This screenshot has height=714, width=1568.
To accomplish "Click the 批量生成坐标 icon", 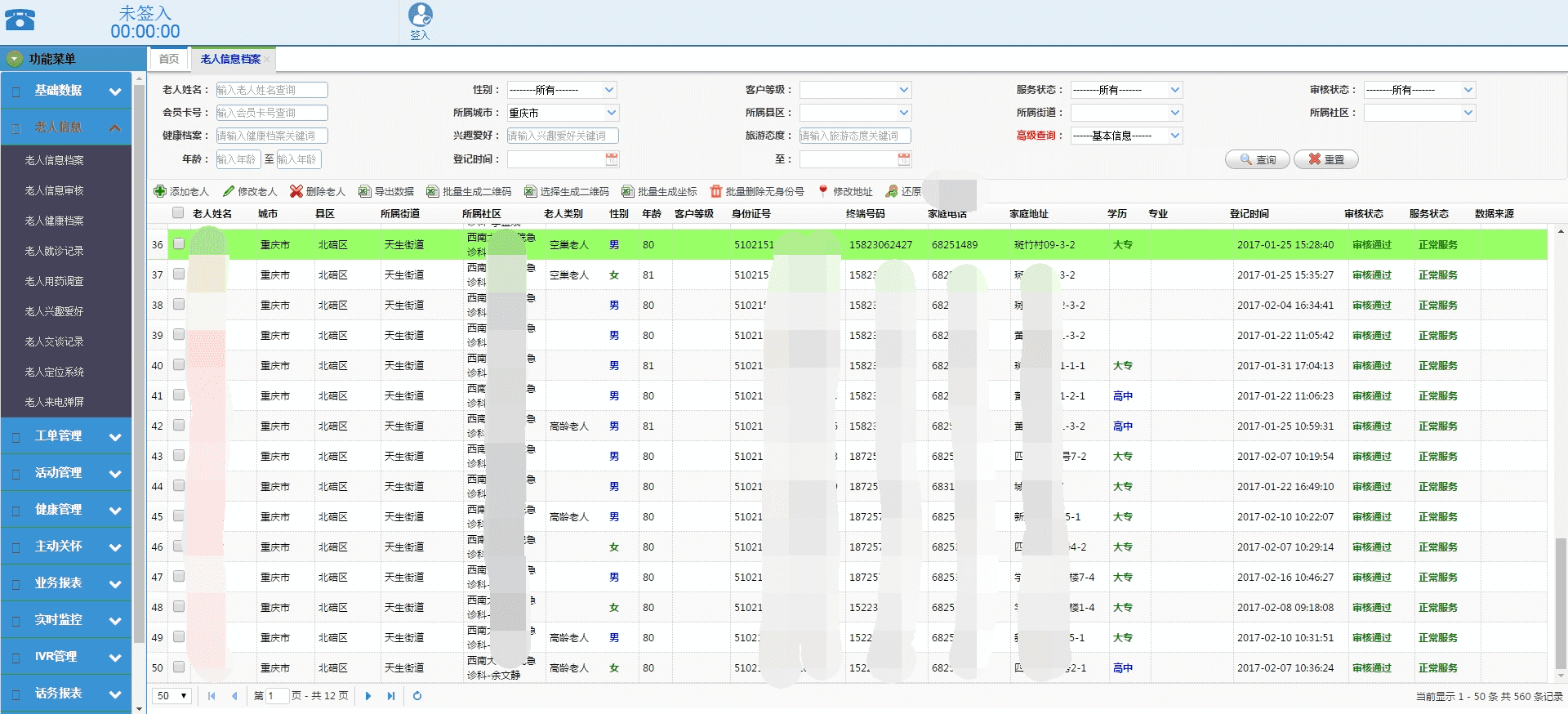I will click(628, 191).
